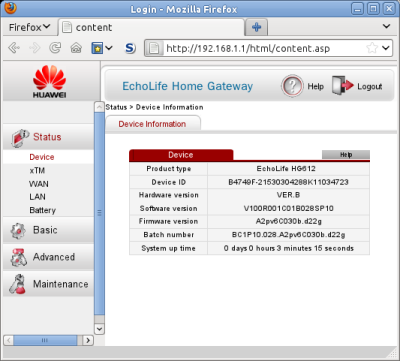
Task: Click the forward navigation arrow
Action: [35, 48]
